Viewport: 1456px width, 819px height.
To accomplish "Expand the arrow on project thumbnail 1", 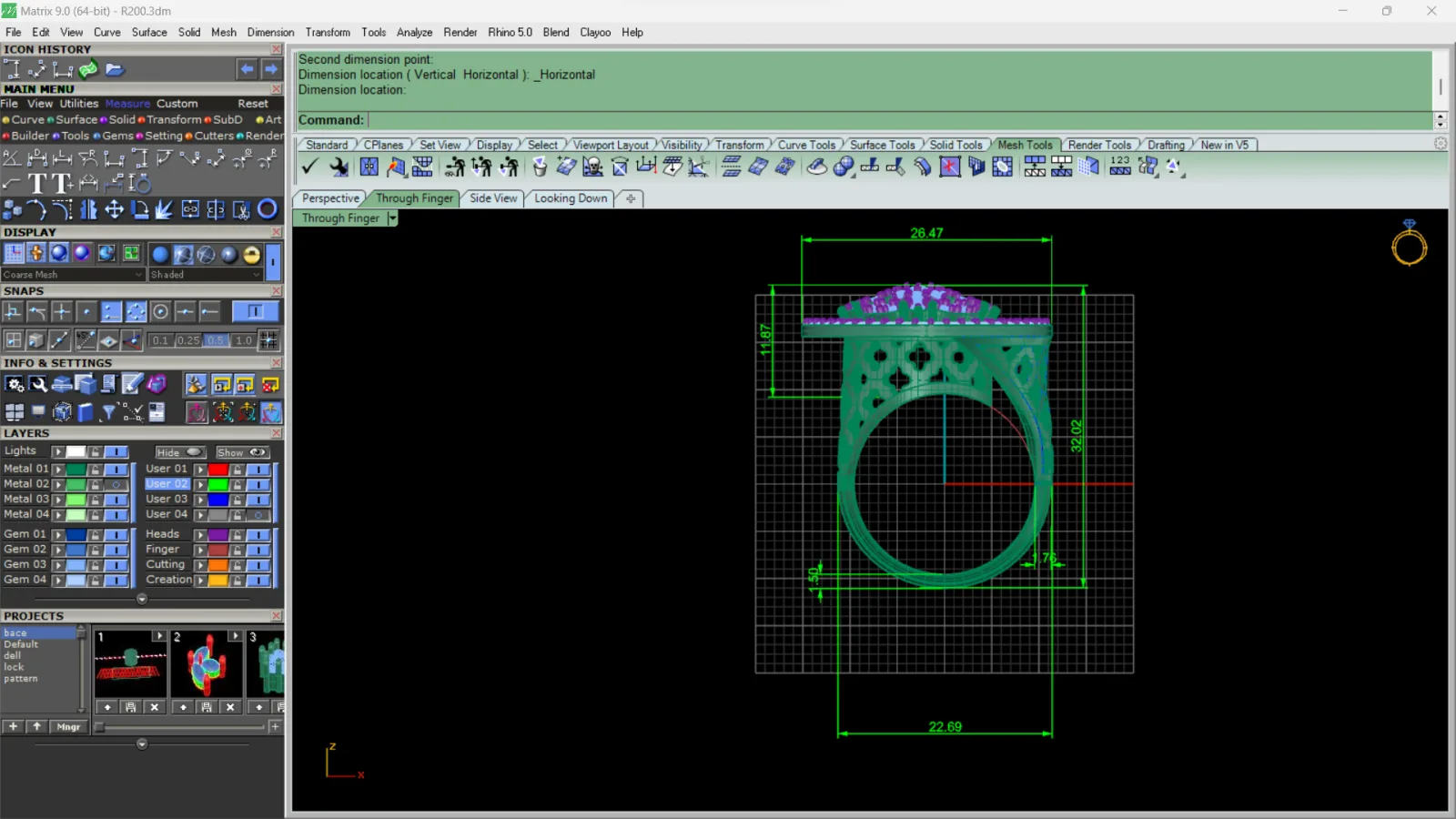I will (x=159, y=636).
